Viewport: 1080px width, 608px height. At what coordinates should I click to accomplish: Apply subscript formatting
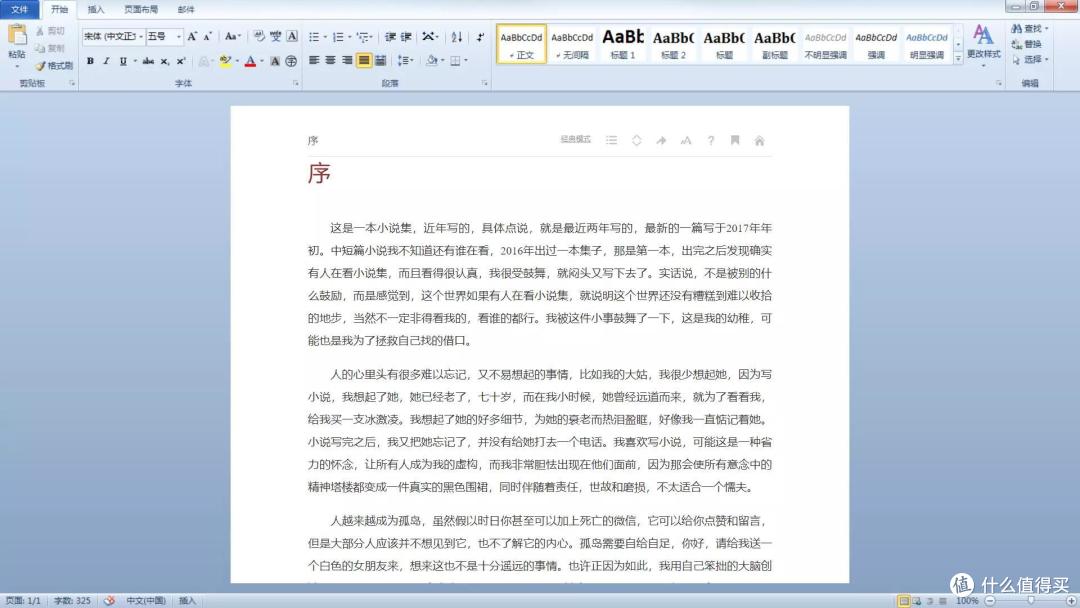tap(165, 61)
